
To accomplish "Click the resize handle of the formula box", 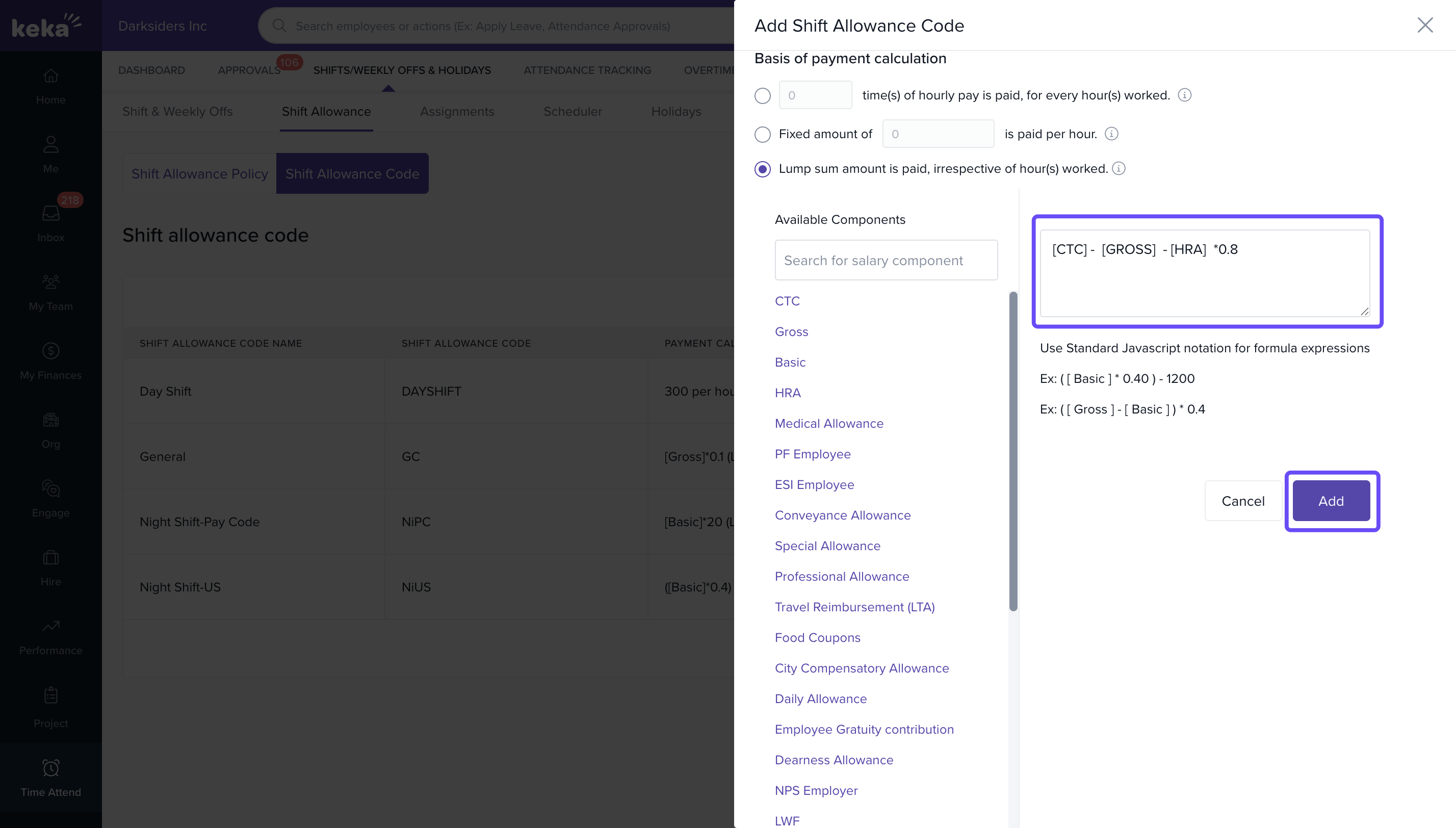I will click(x=1364, y=311).
